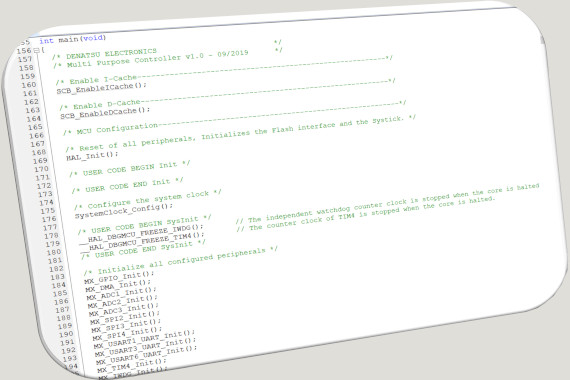
Task: Click line number 190 in gutter
Action: point(66,334)
